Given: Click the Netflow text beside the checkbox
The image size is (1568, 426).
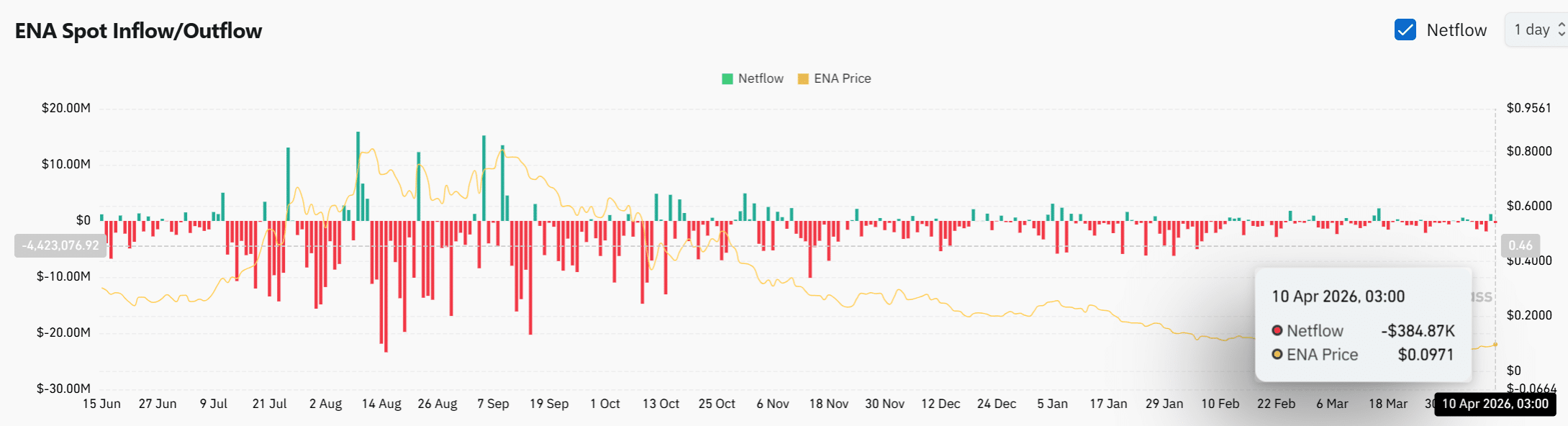Looking at the screenshot, I should [x=1456, y=30].
